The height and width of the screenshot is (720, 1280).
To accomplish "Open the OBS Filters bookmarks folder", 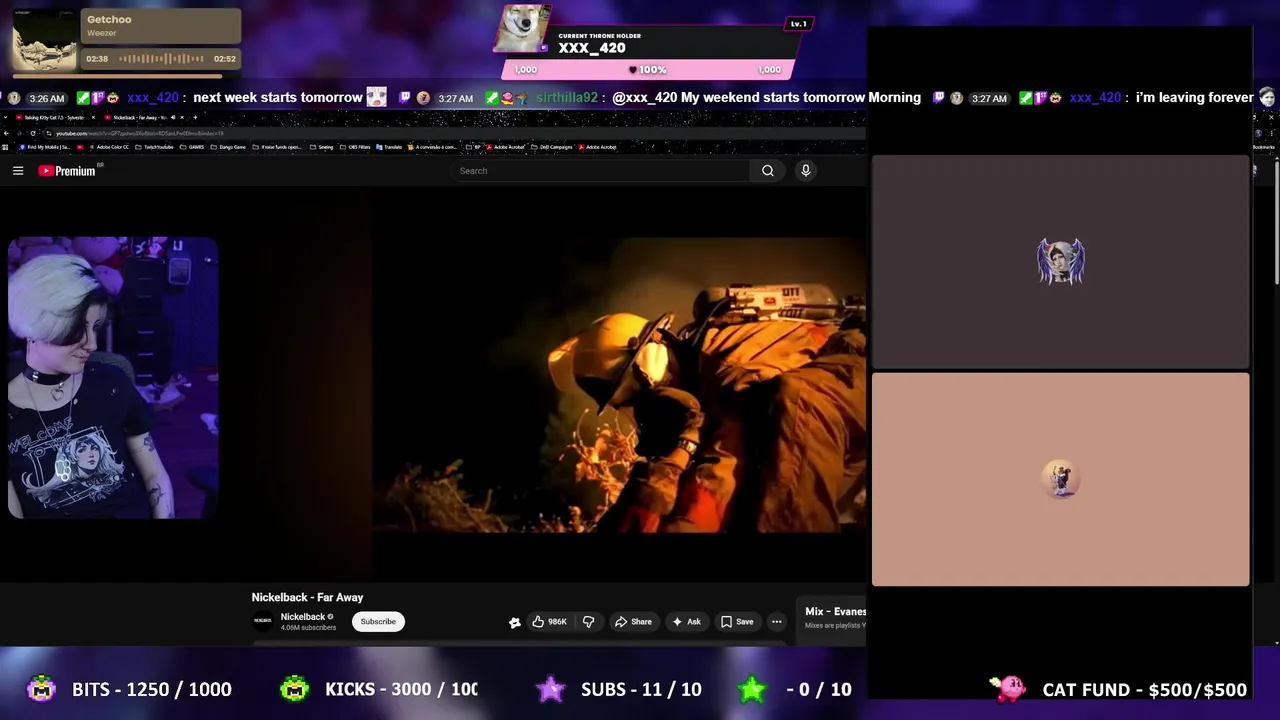I will [355, 147].
